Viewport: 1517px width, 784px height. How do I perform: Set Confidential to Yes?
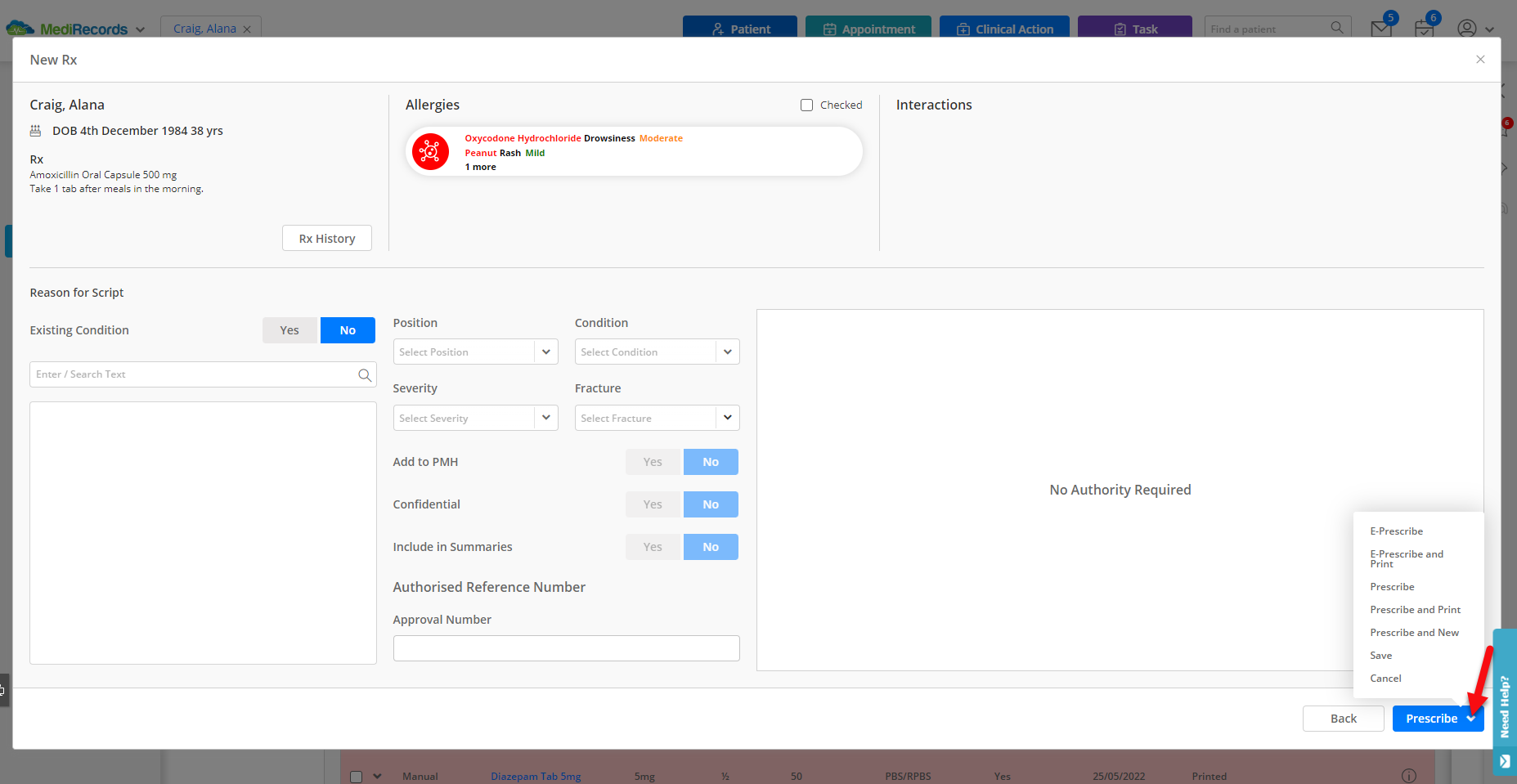[653, 504]
